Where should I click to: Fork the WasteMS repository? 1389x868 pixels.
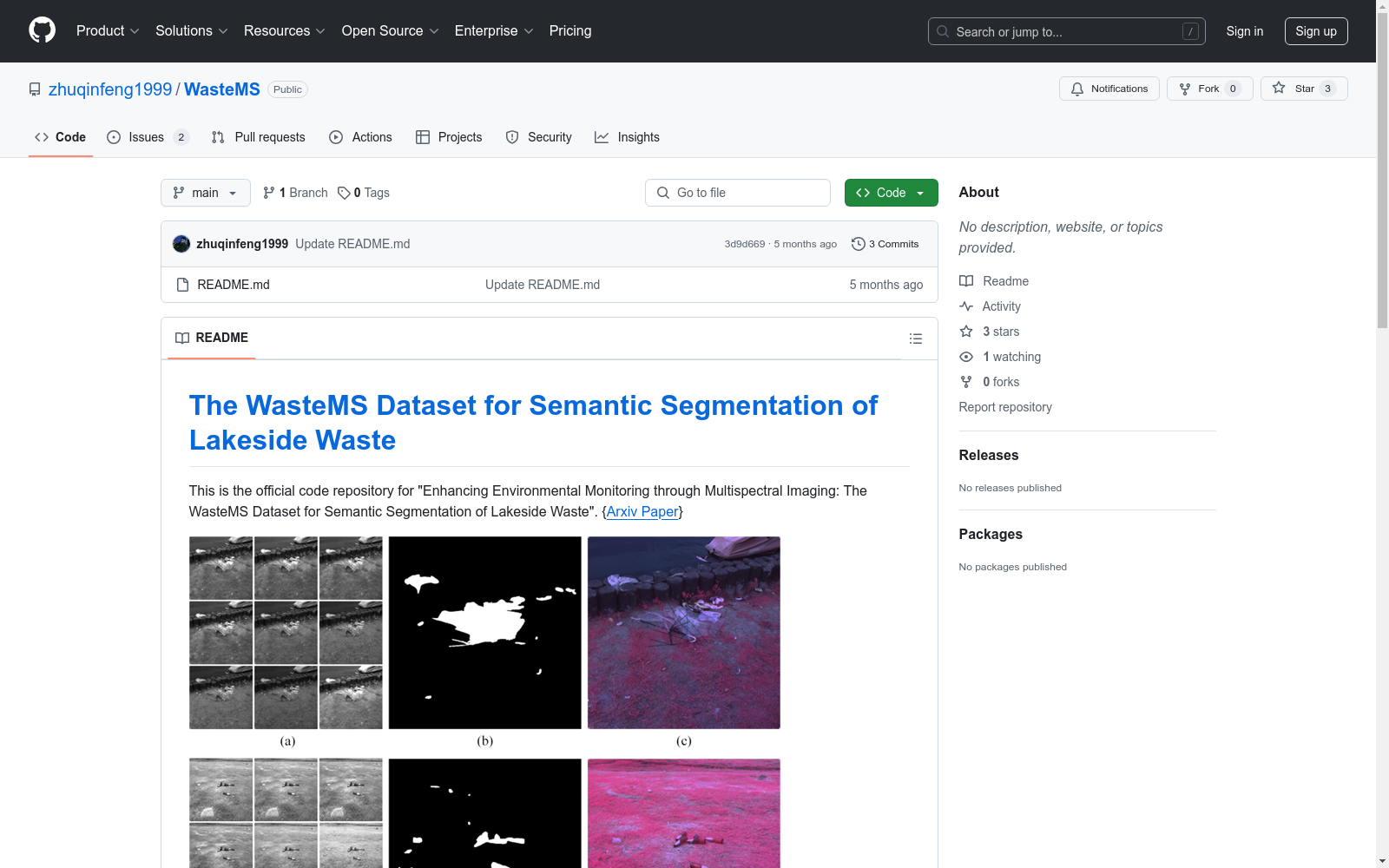(x=1210, y=89)
